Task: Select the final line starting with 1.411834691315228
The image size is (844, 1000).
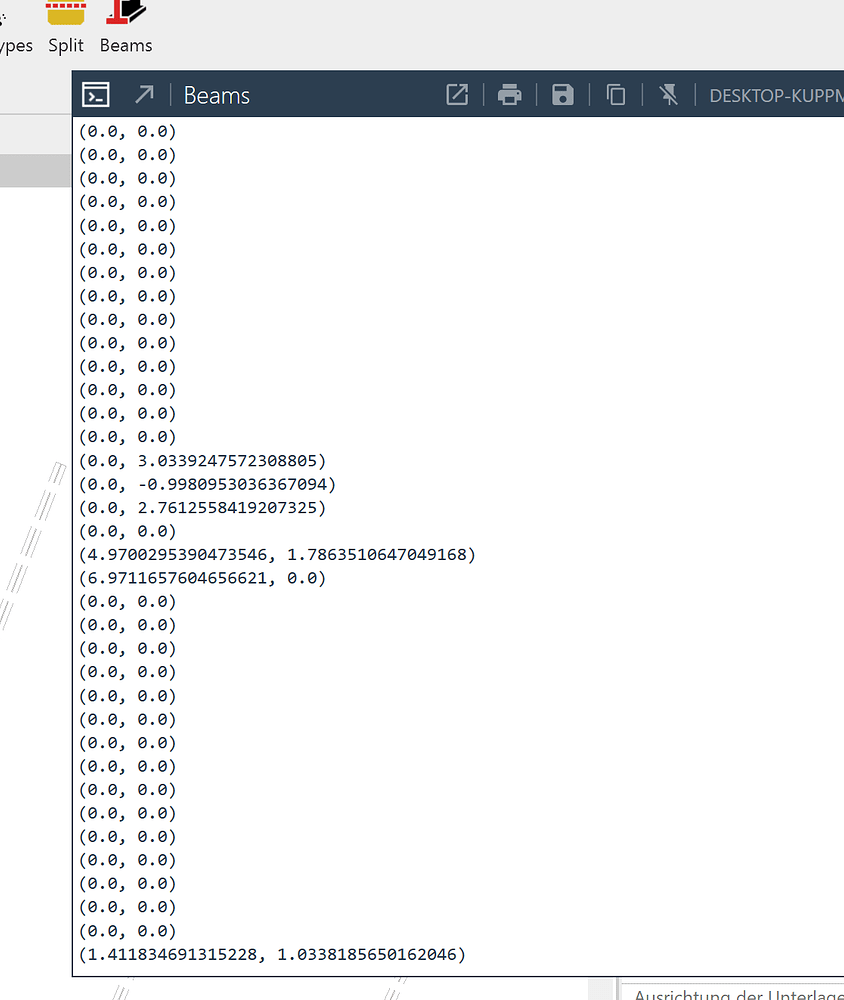Action: point(272,954)
